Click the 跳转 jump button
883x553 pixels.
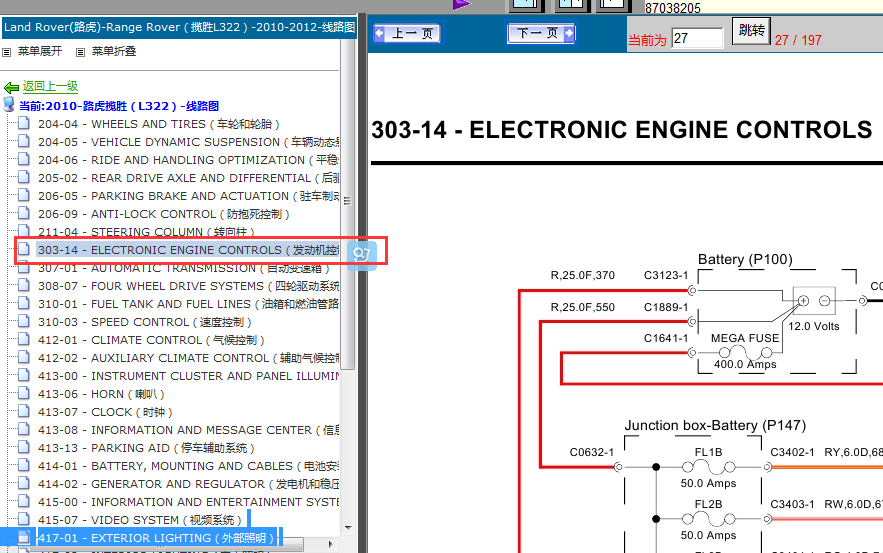coord(751,30)
